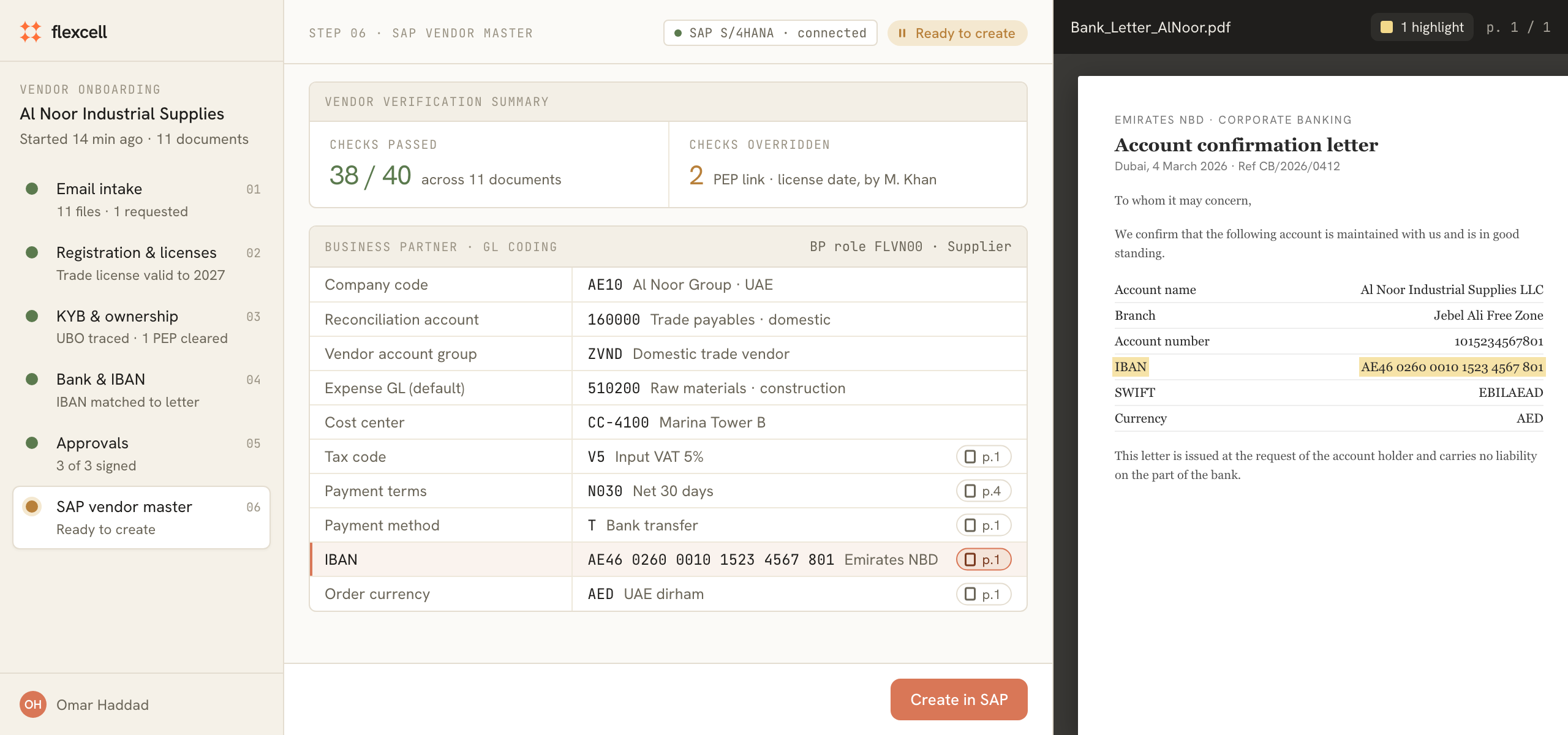
Task: Click the BP role FLVN00 Supplier label
Action: point(910,246)
